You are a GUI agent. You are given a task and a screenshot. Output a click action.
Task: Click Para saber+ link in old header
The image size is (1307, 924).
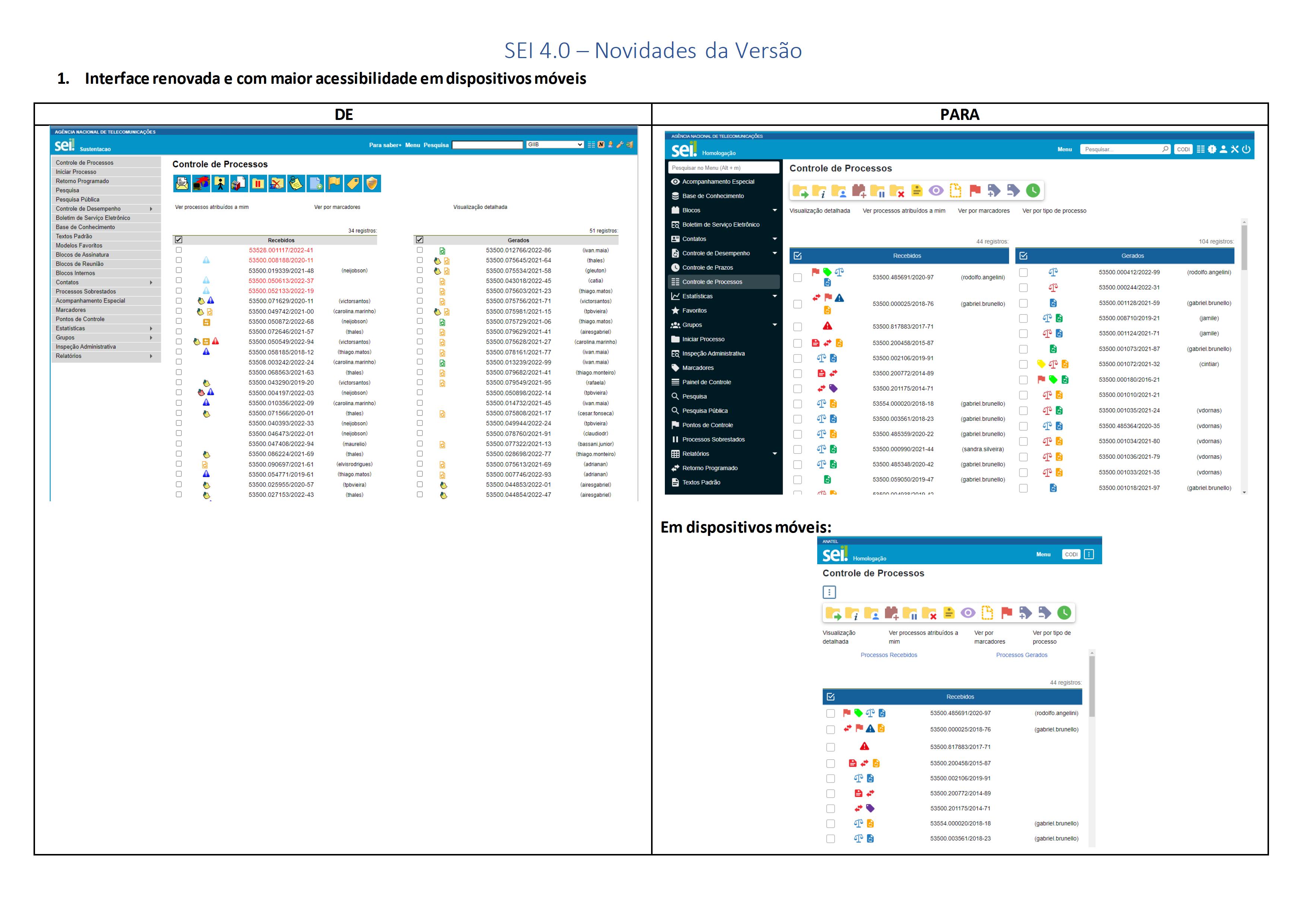[x=385, y=145]
